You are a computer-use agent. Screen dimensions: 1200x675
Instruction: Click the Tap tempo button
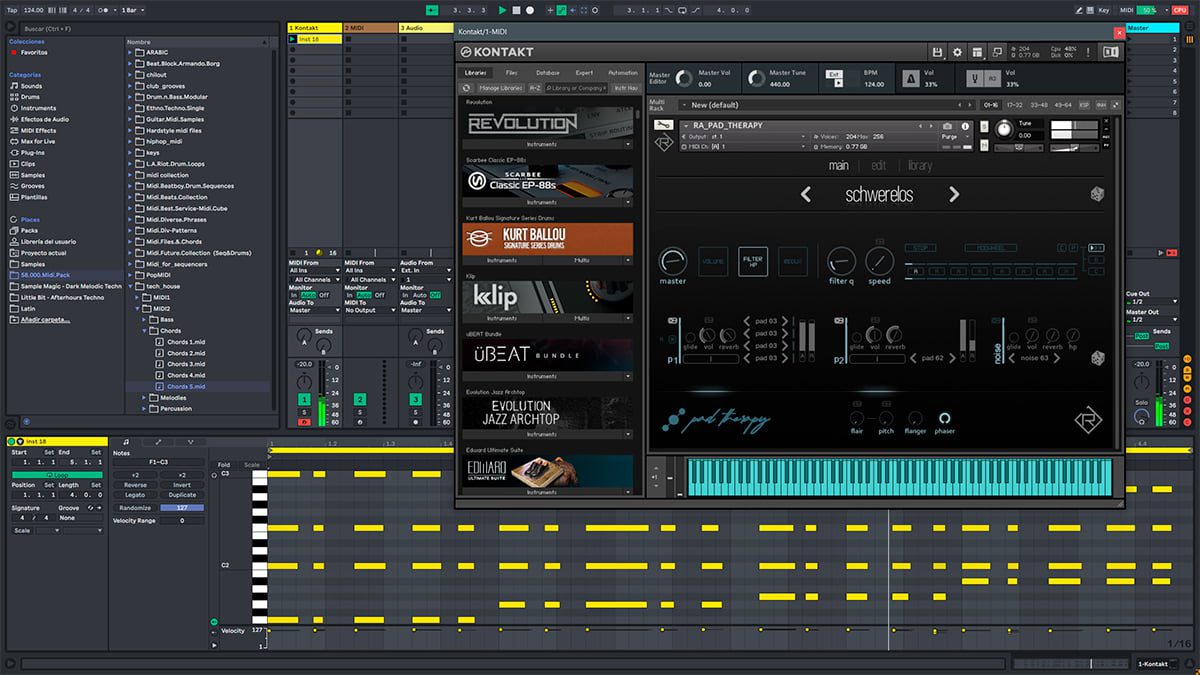click(x=12, y=10)
